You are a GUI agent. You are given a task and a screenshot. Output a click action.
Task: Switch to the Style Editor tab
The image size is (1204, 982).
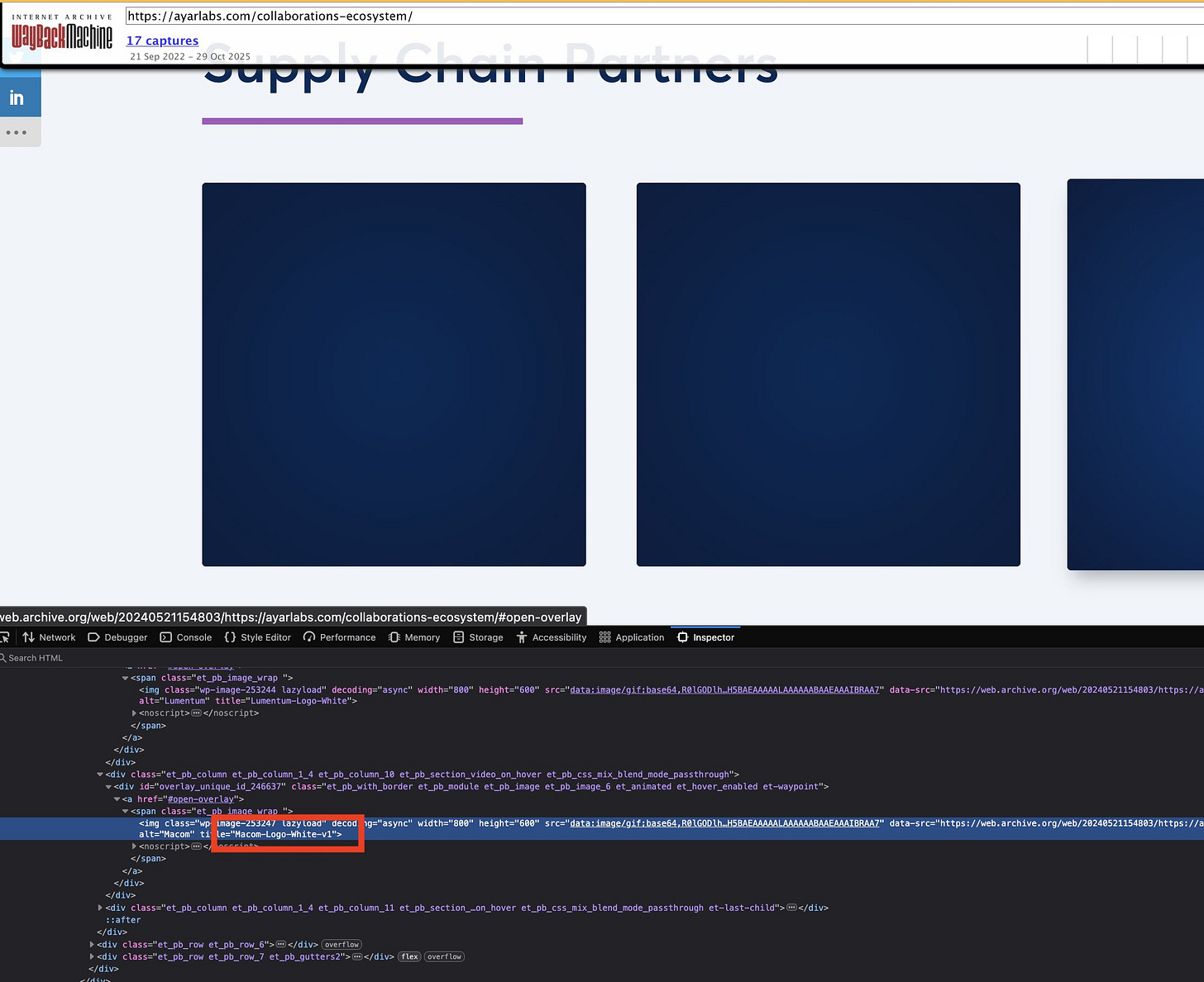coord(257,637)
